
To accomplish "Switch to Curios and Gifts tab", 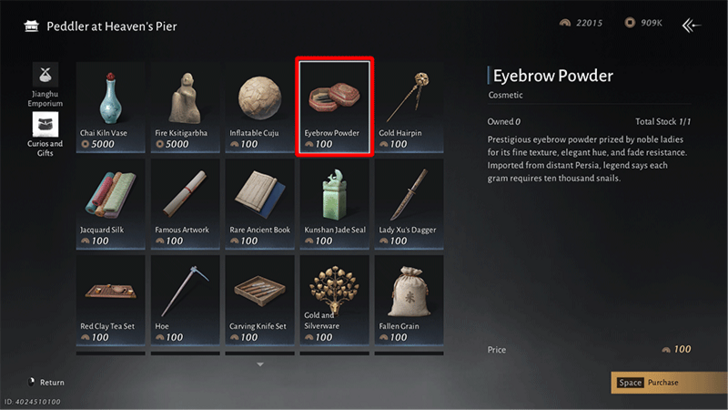I will coord(45,135).
